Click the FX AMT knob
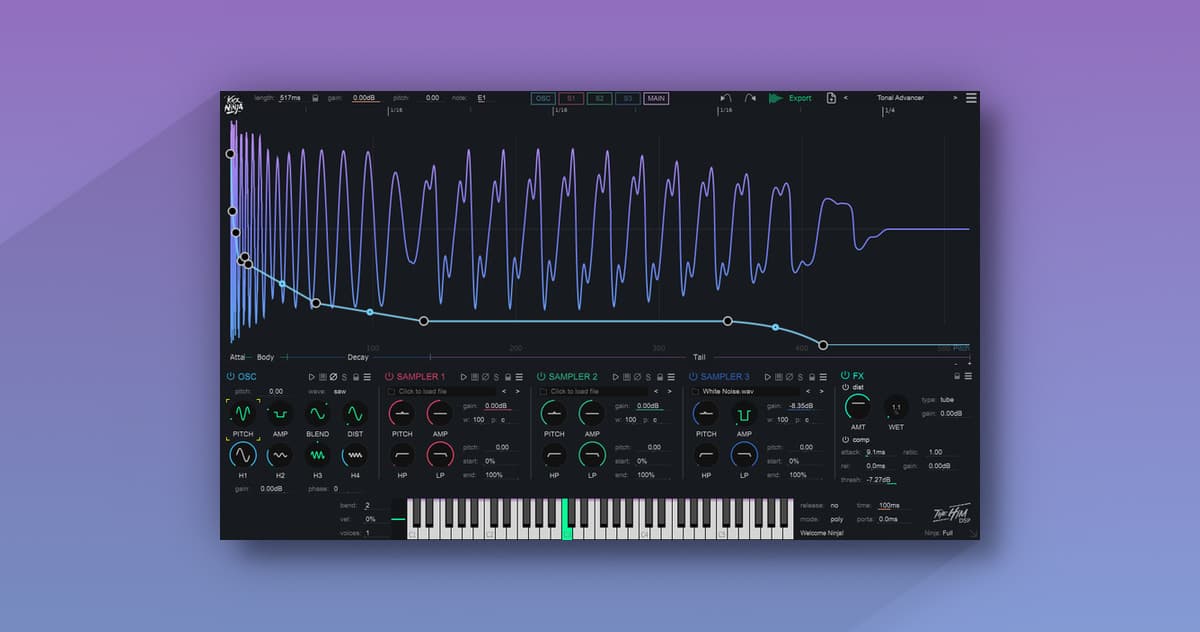Image resolution: width=1200 pixels, height=632 pixels. 858,406
